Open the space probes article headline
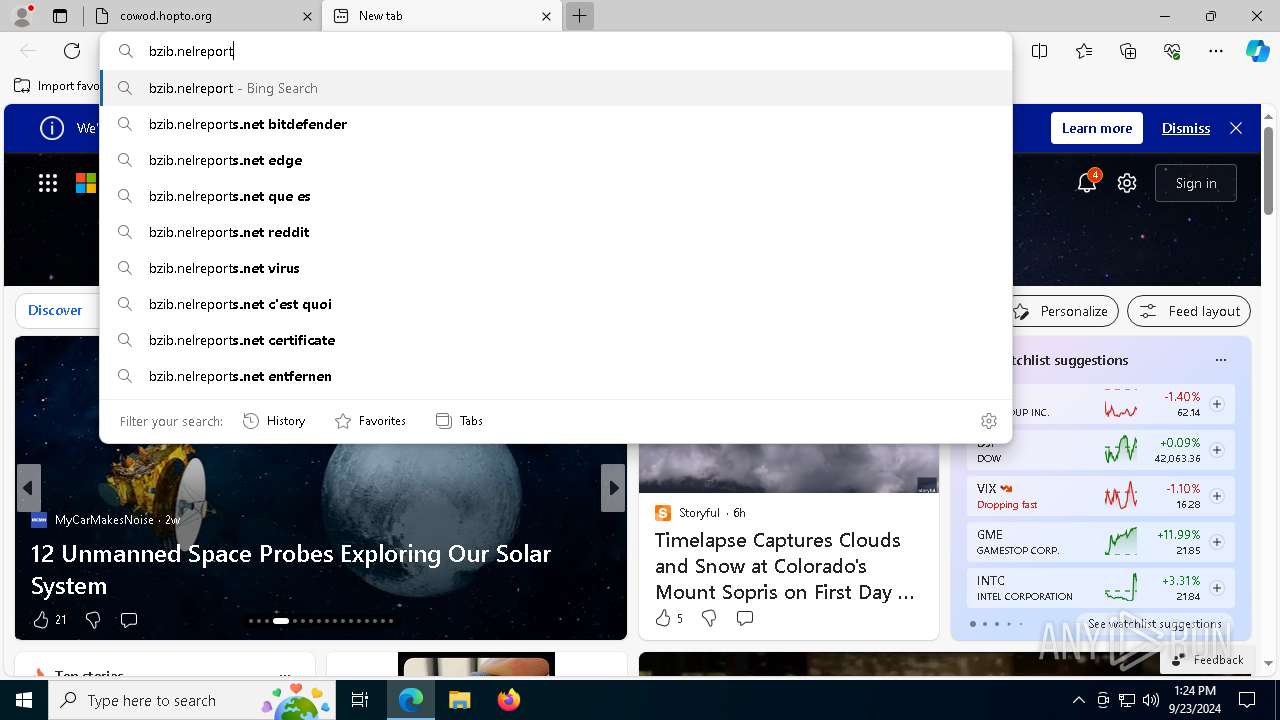This screenshot has height=720, width=1280. coord(290,569)
